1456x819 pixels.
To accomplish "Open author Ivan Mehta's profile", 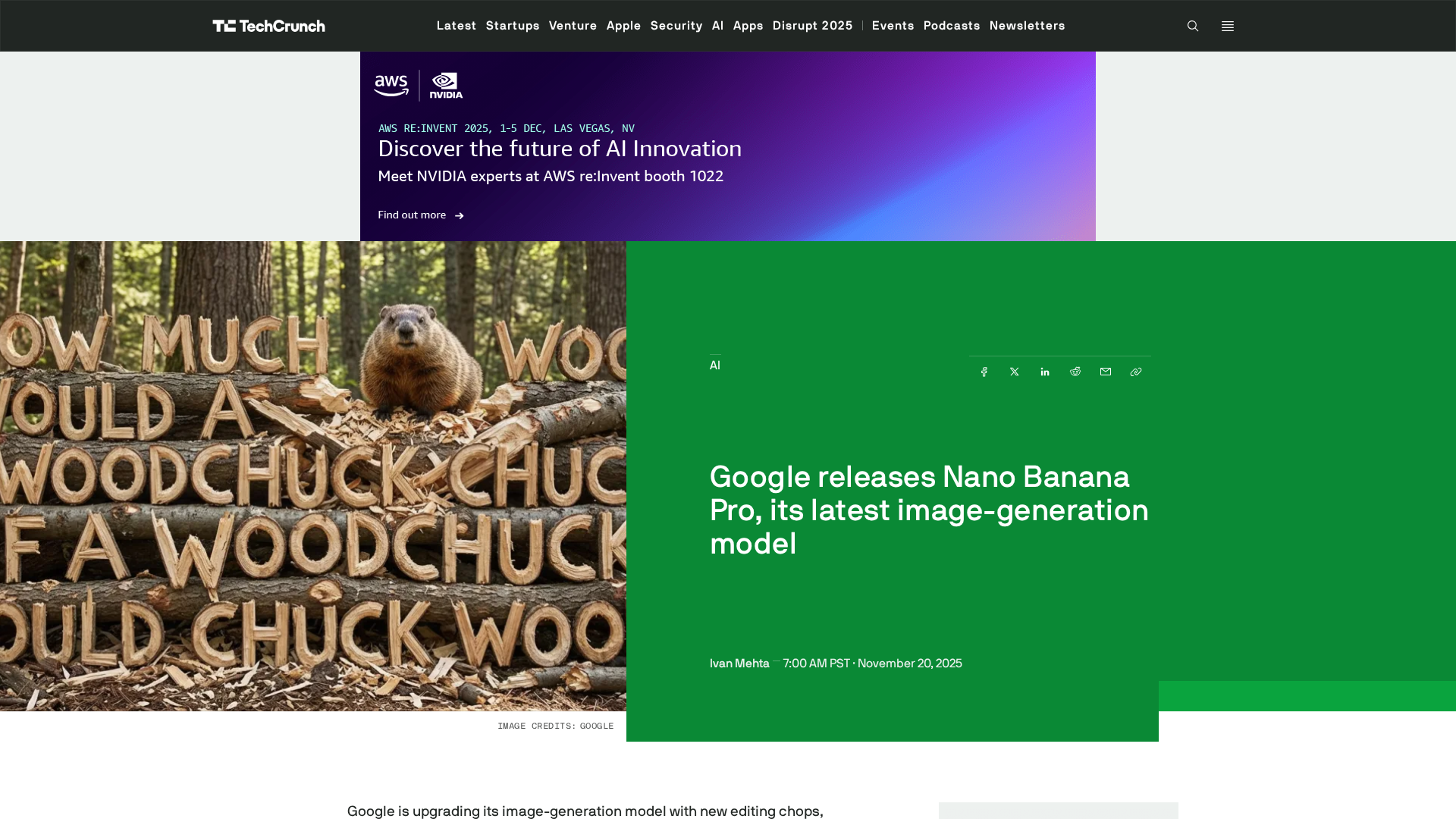I will [739, 664].
